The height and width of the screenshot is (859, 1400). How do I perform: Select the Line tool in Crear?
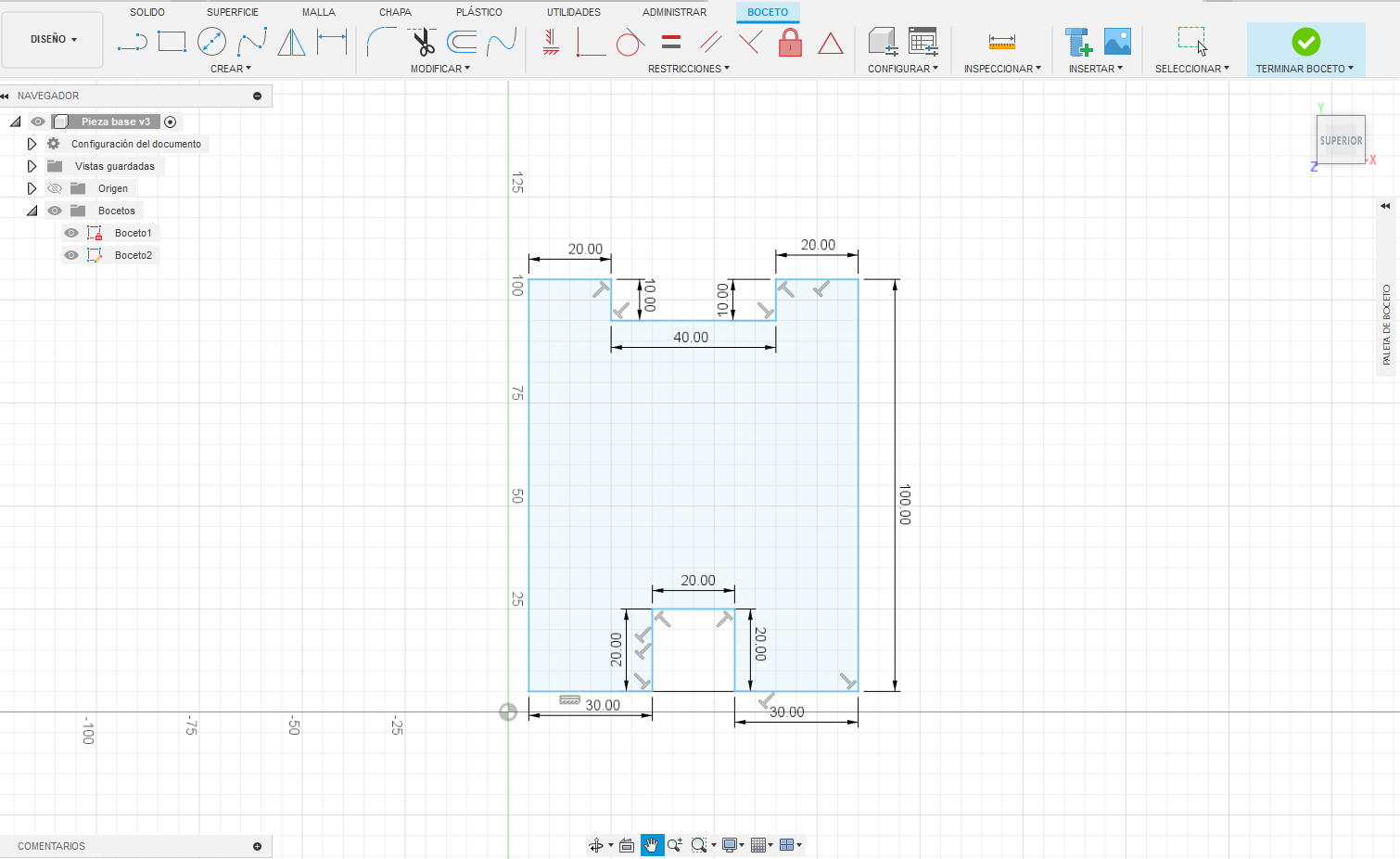tap(133, 42)
